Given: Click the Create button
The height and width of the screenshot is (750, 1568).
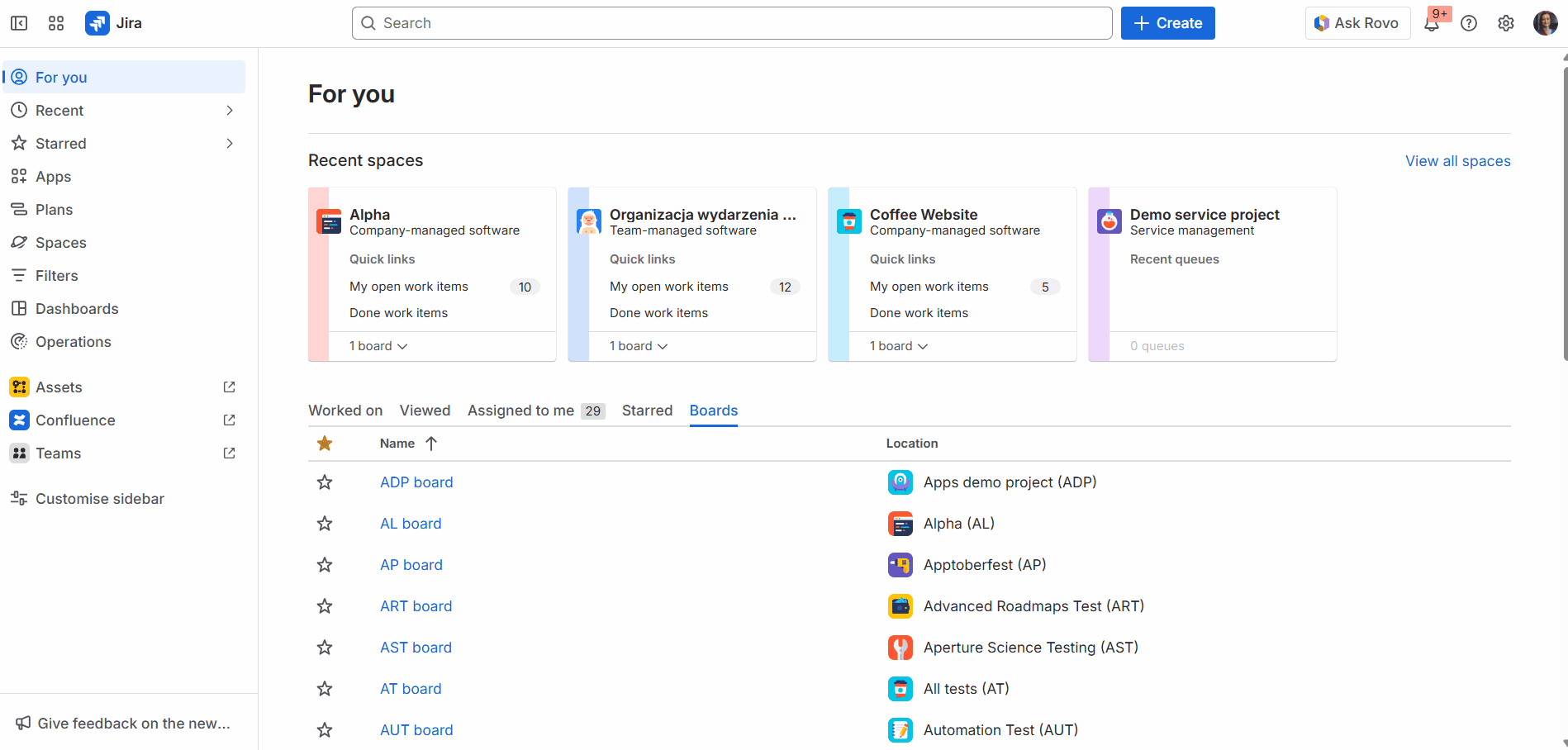Looking at the screenshot, I should coord(1167,23).
